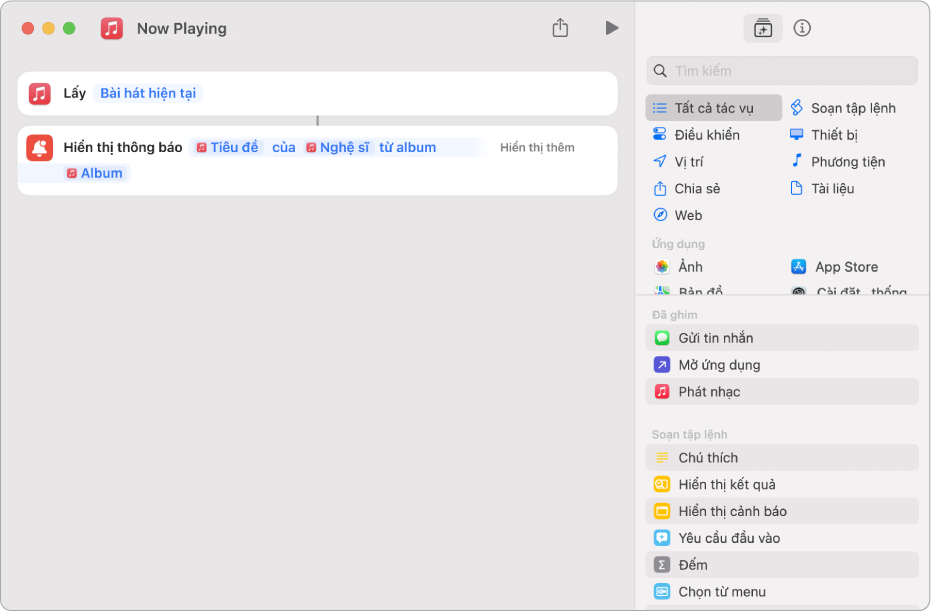931x612 pixels.
Task: Select the Soạn tập lệnh category
Action: (x=843, y=108)
